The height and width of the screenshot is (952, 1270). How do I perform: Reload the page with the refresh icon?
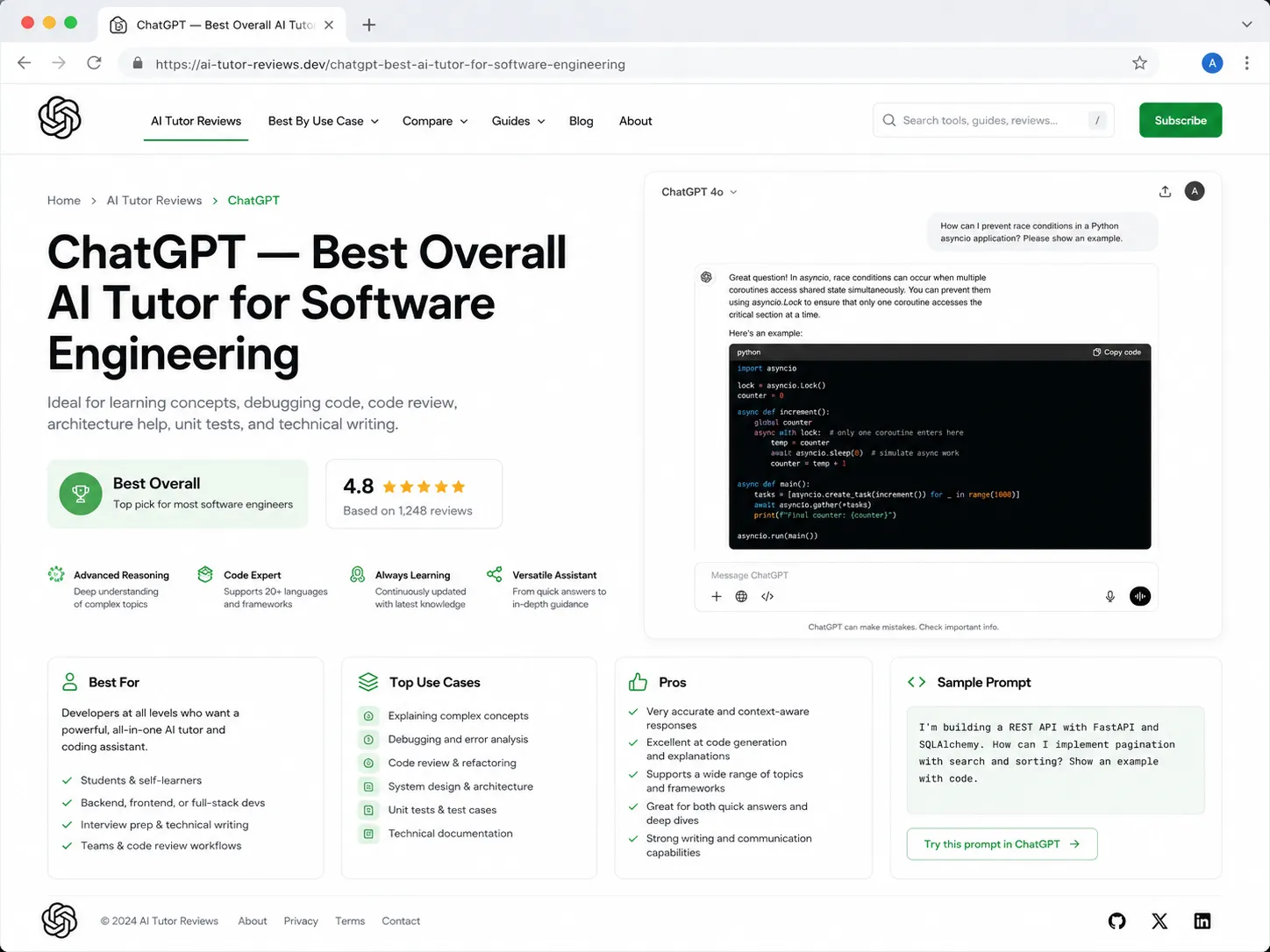point(94,63)
